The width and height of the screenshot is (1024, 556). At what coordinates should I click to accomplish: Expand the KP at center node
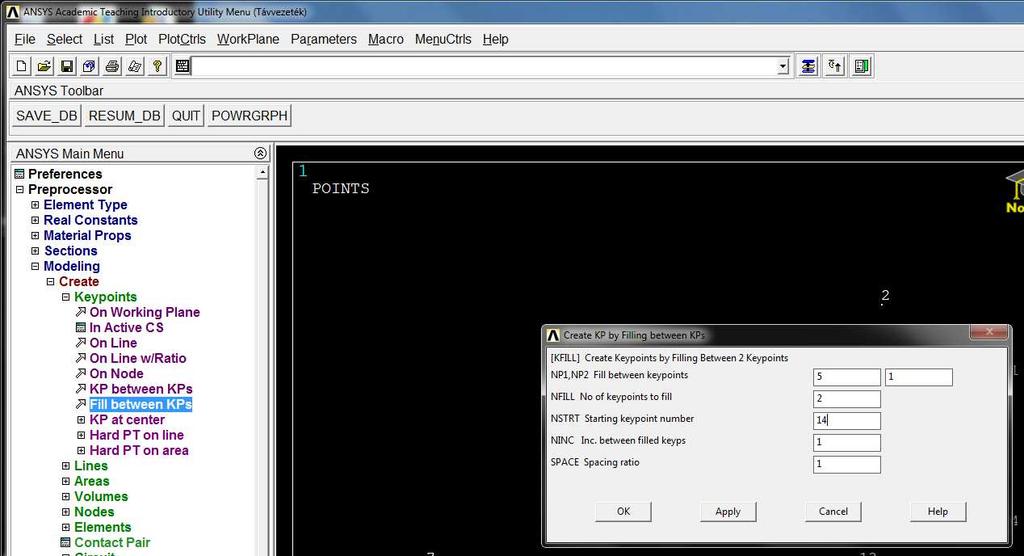tap(81, 419)
